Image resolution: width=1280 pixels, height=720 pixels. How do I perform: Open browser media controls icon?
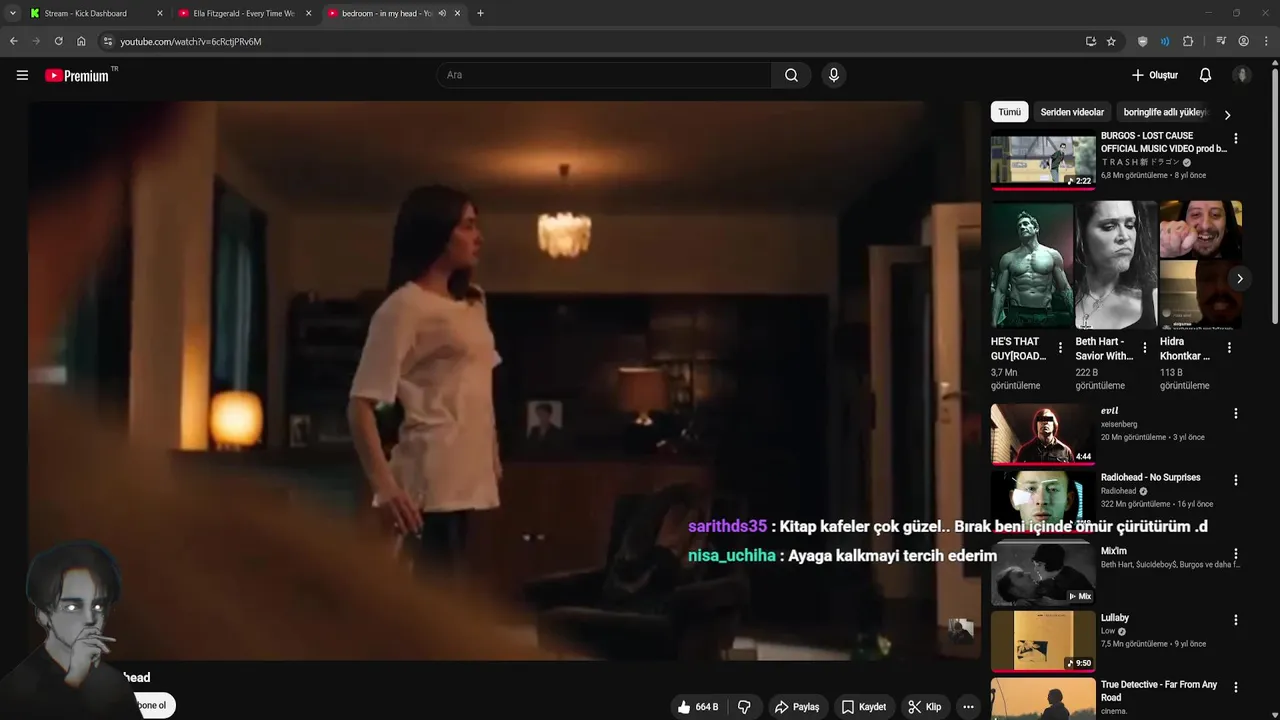click(x=1221, y=41)
